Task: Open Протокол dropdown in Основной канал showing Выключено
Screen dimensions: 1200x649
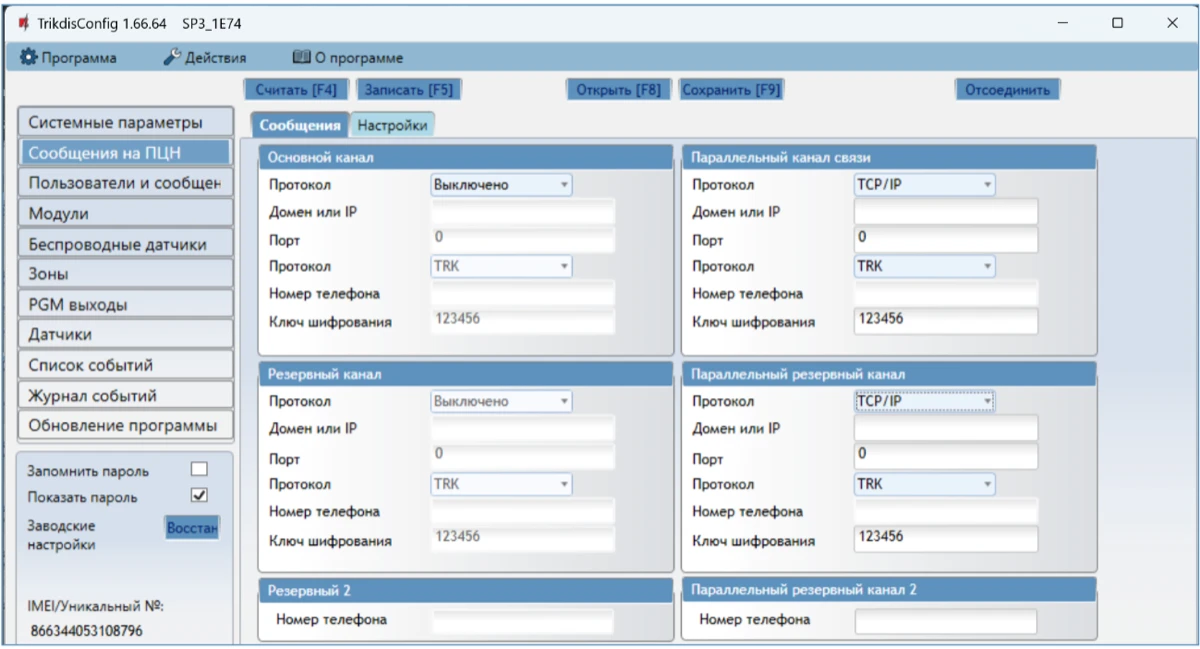Action: 501,185
